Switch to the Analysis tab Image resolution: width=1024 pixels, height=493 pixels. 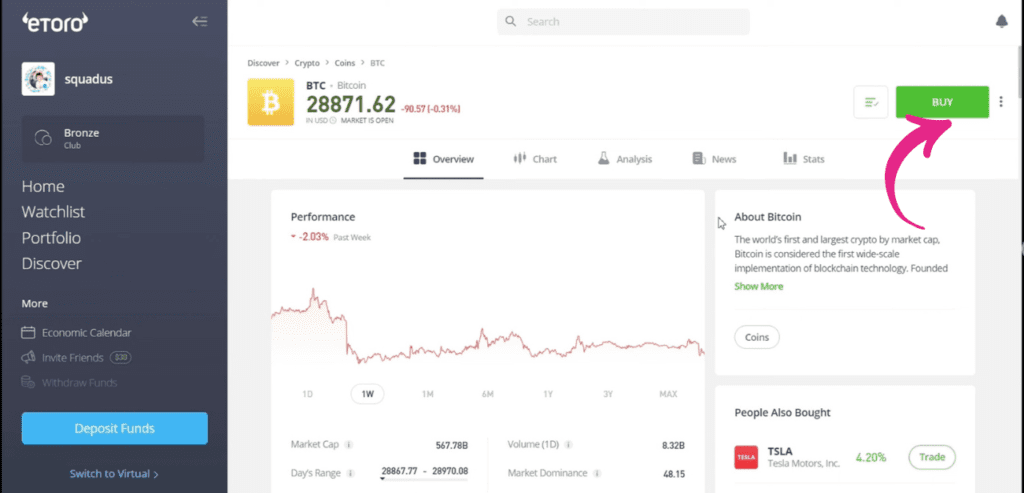point(624,159)
